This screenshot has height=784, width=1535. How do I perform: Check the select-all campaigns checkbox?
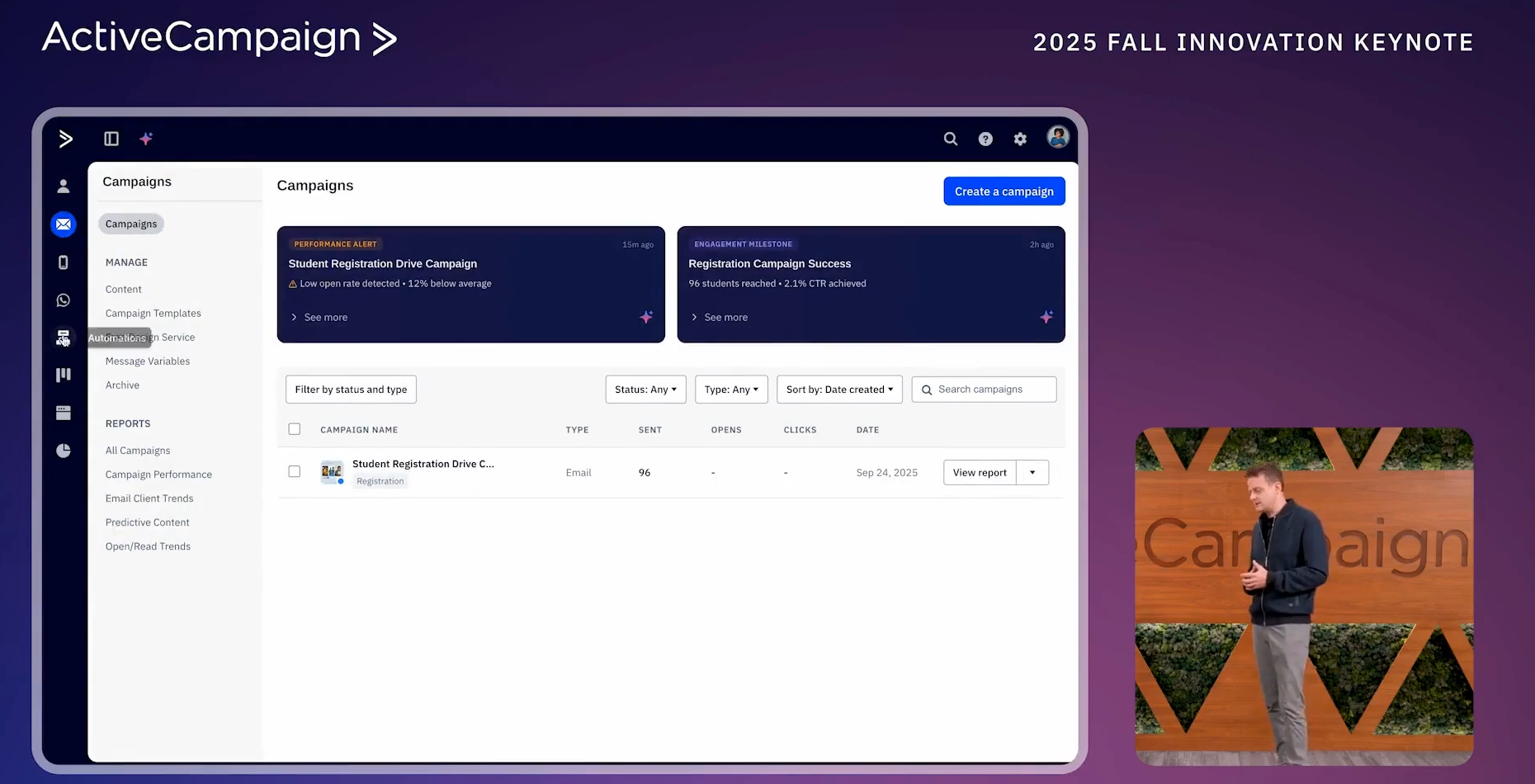coord(295,429)
